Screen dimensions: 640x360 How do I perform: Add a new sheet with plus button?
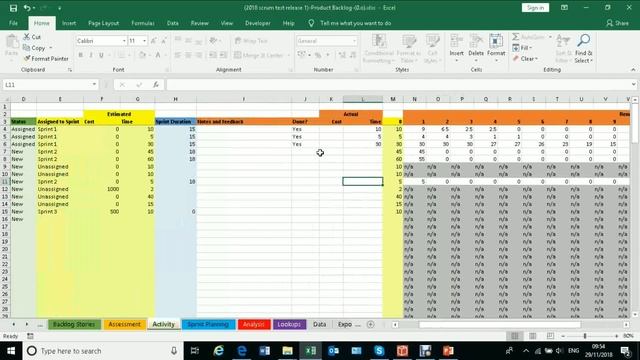[371, 324]
